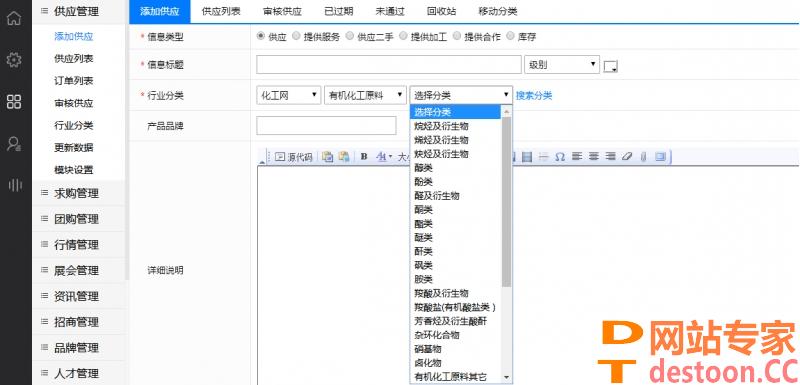This screenshot has height=385, width=800.
Task: Expand the 品牌管理 sidebar group
Action: [x=78, y=348]
